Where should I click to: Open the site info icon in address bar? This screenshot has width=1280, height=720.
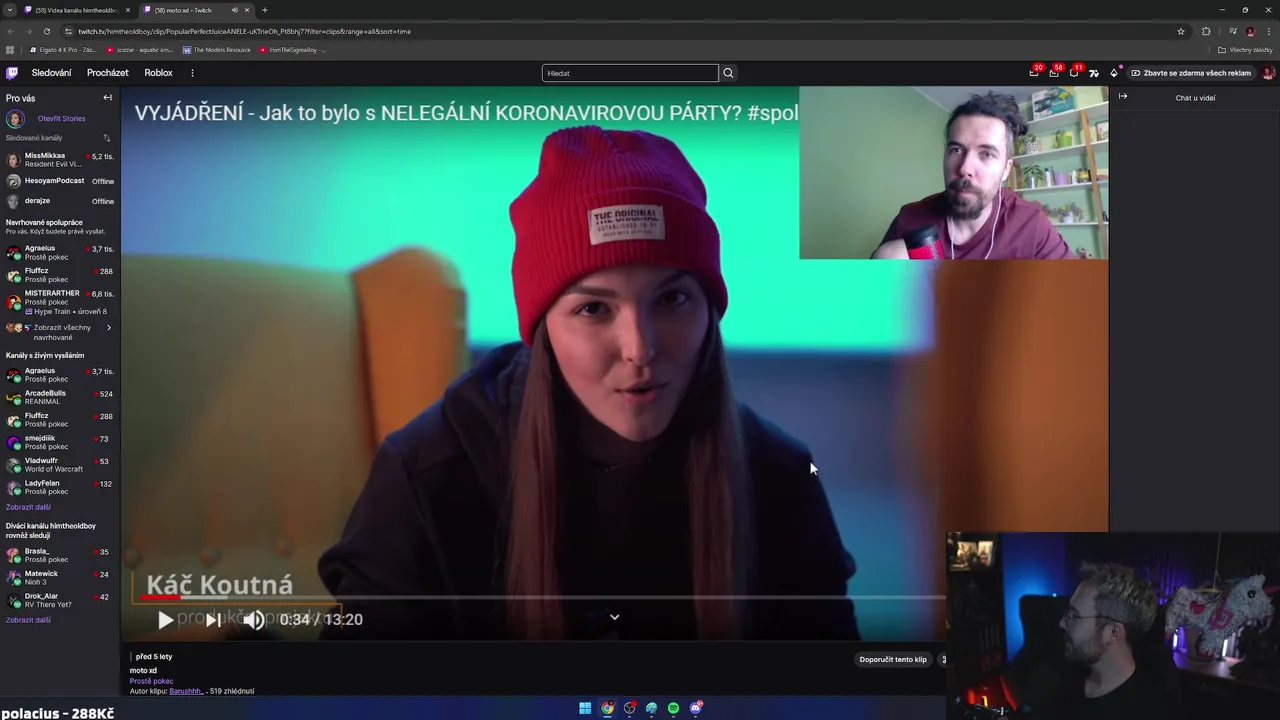point(68,31)
